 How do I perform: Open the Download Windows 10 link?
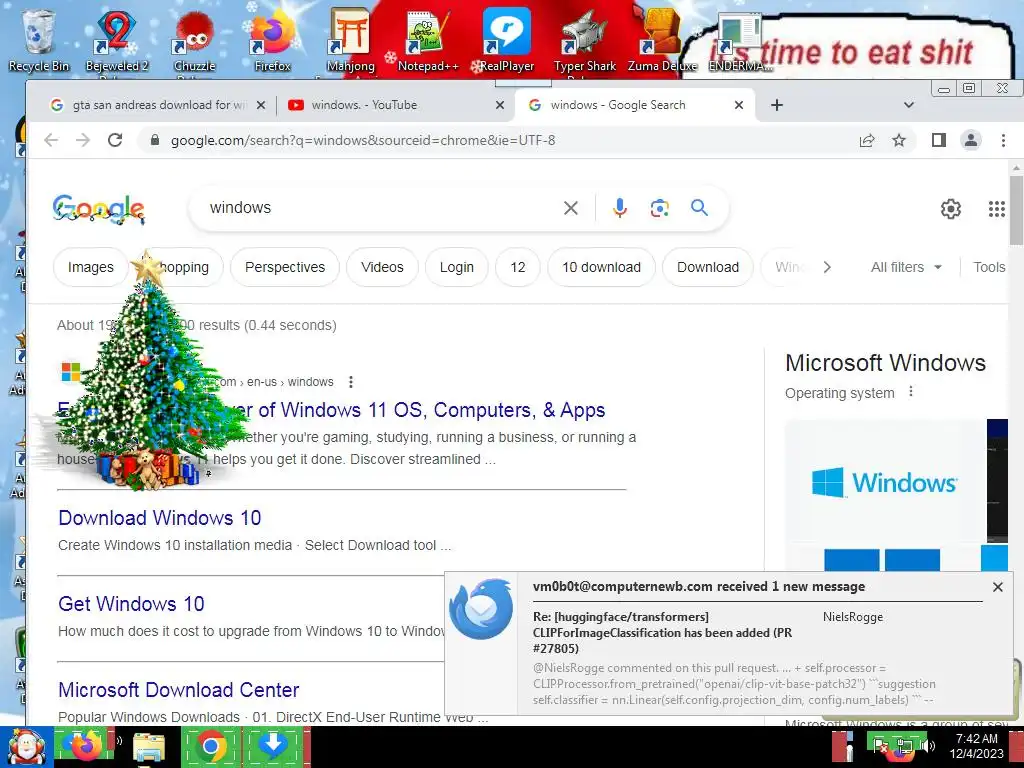(159, 518)
